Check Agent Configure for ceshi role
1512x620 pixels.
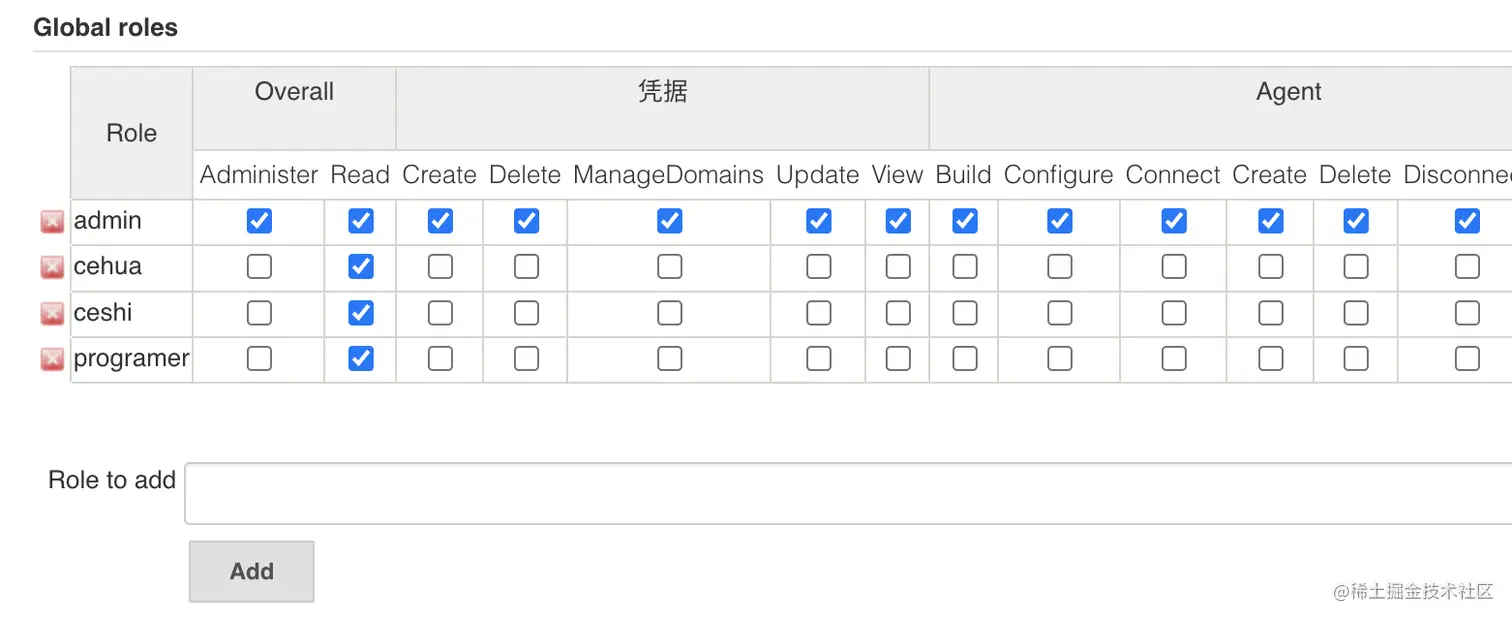[1060, 313]
